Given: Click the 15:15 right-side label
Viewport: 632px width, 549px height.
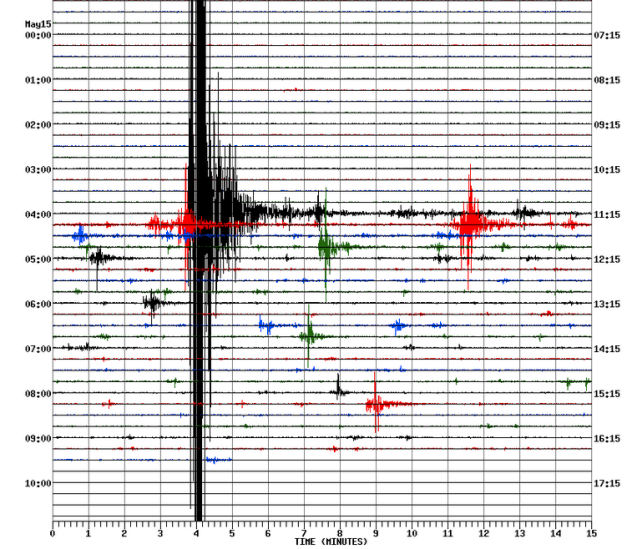Looking at the screenshot, I should pyautogui.click(x=607, y=393).
